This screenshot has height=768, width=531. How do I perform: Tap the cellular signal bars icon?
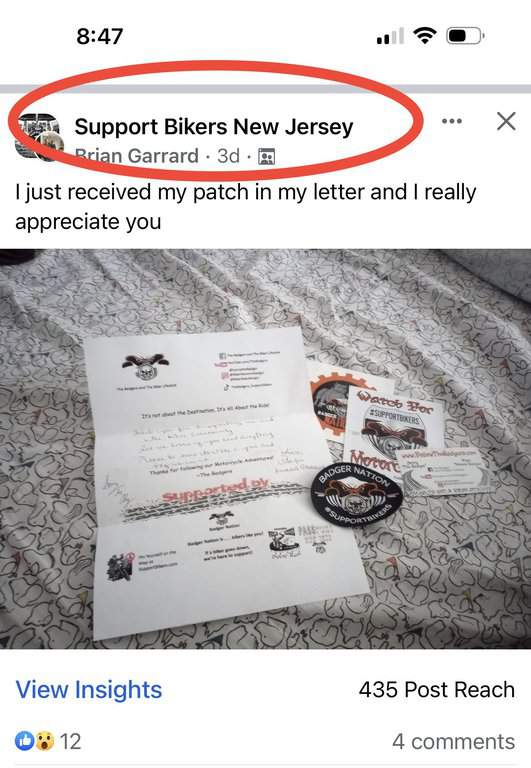click(390, 36)
